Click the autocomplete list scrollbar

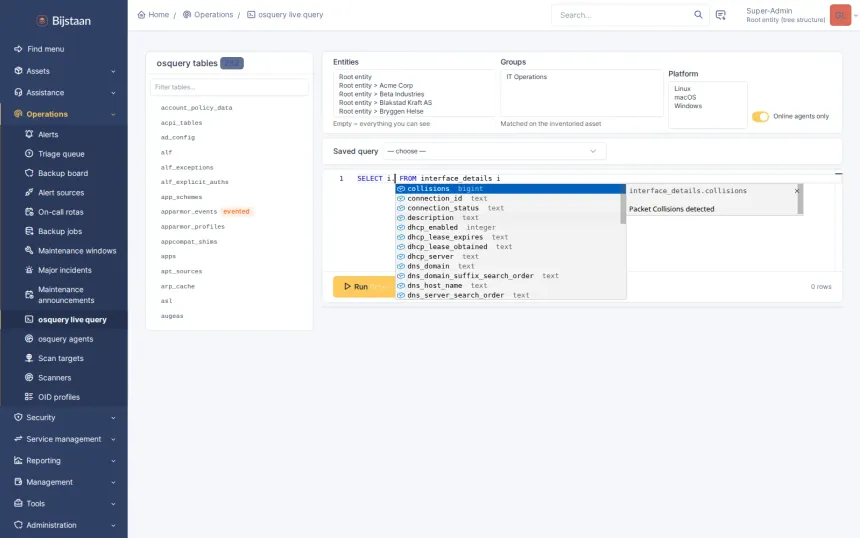[623, 205]
